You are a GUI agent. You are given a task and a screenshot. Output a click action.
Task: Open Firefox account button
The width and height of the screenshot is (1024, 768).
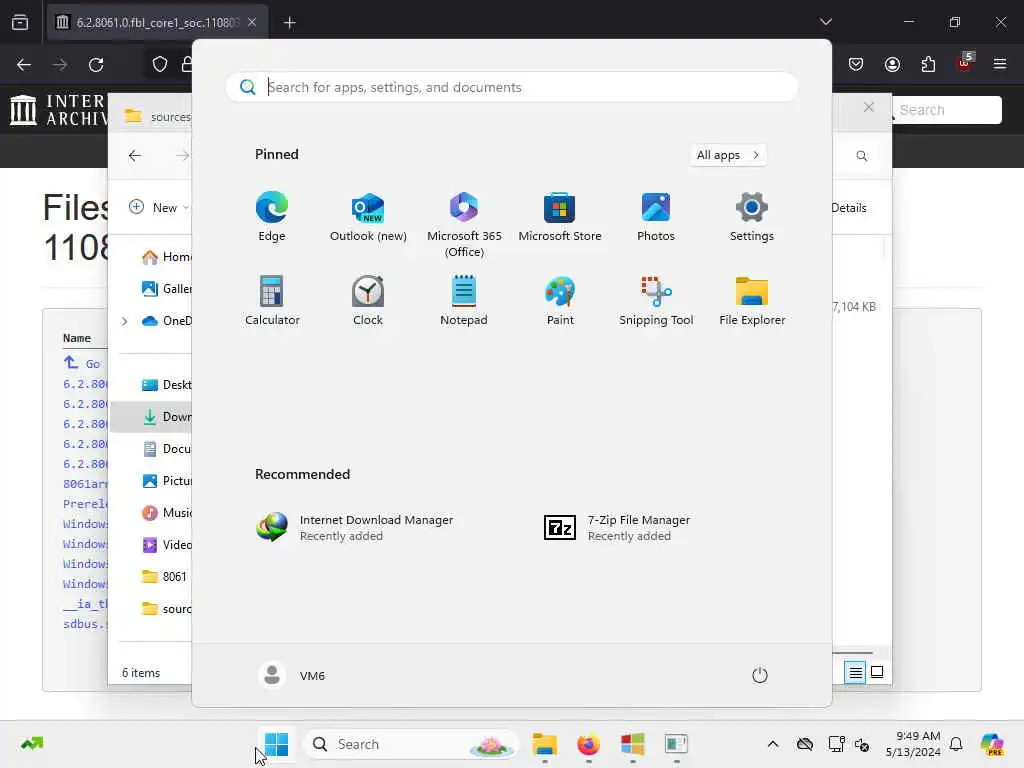892,64
